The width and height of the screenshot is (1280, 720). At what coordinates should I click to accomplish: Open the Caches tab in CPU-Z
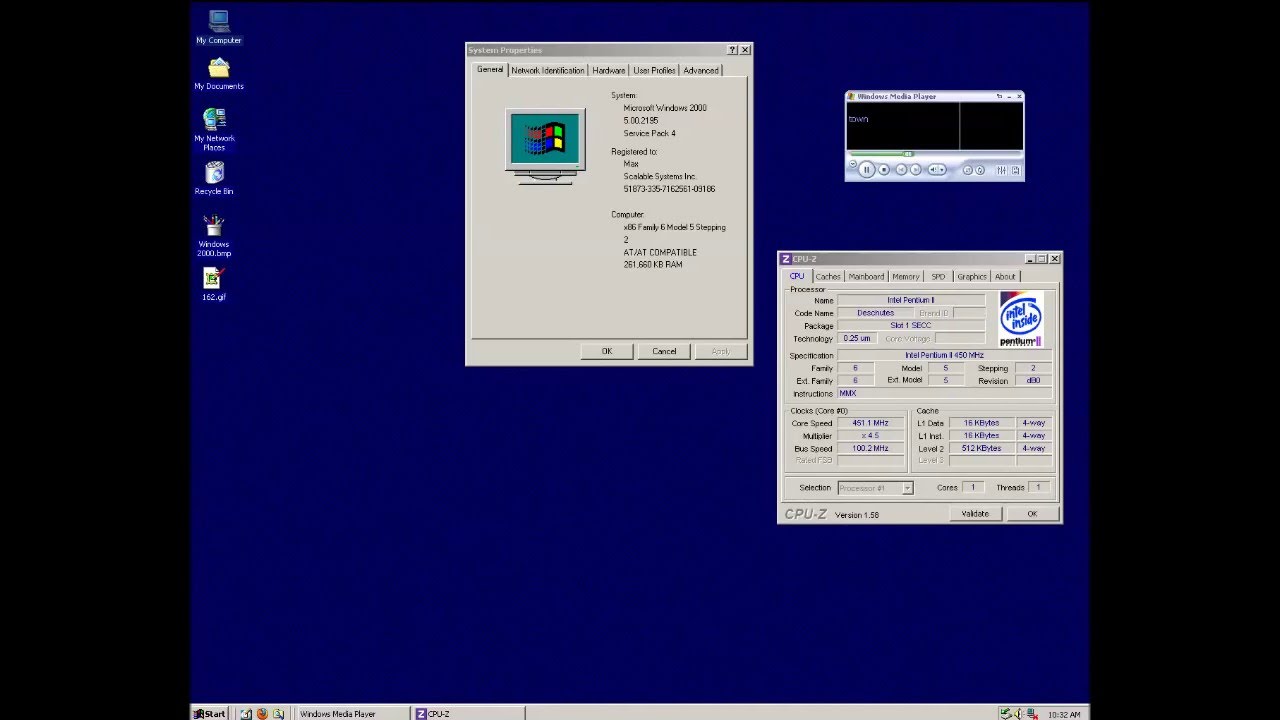click(x=828, y=276)
